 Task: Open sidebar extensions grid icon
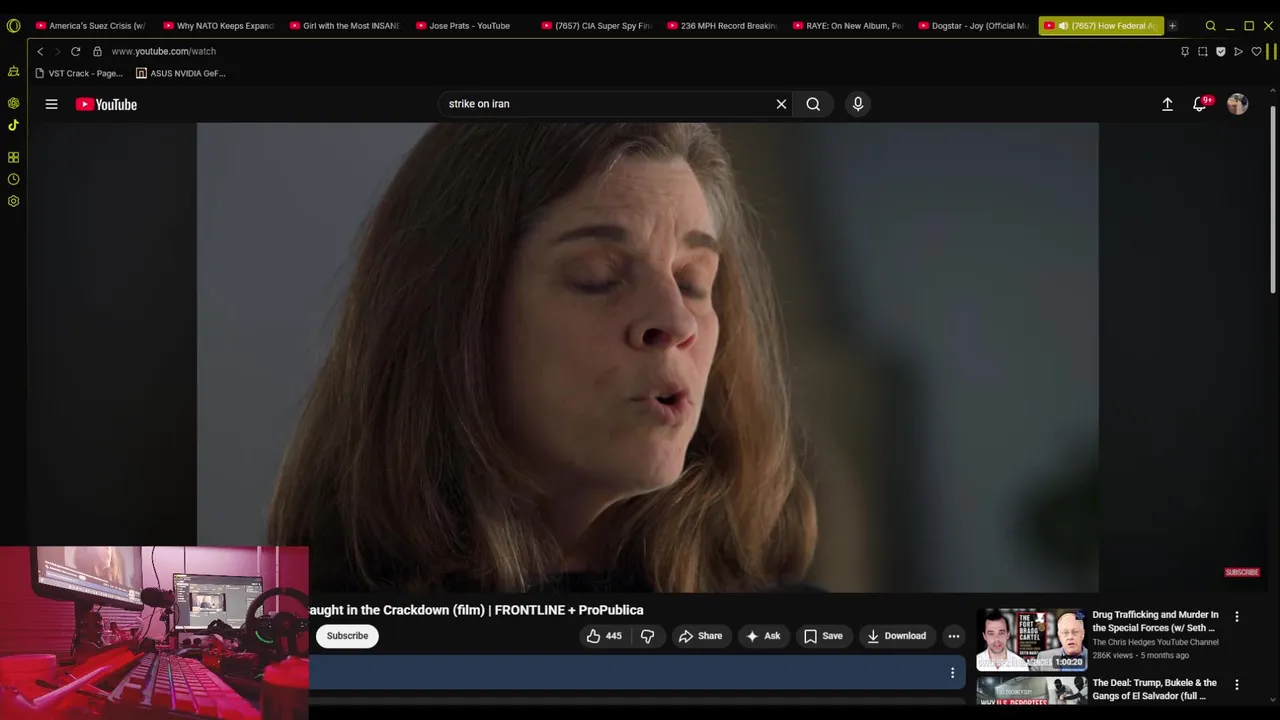click(x=13, y=157)
